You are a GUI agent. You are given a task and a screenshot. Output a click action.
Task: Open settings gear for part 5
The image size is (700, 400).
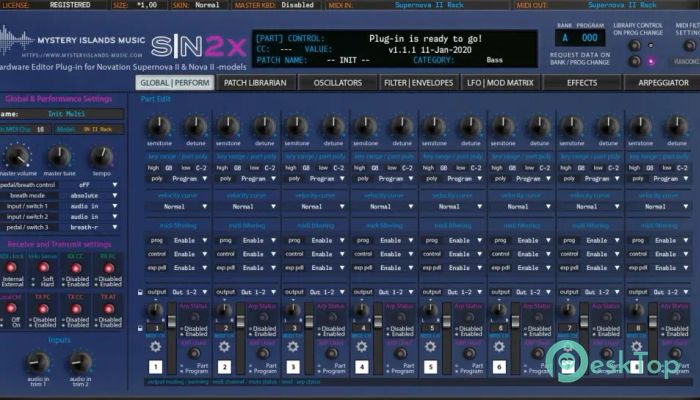tap(430, 346)
